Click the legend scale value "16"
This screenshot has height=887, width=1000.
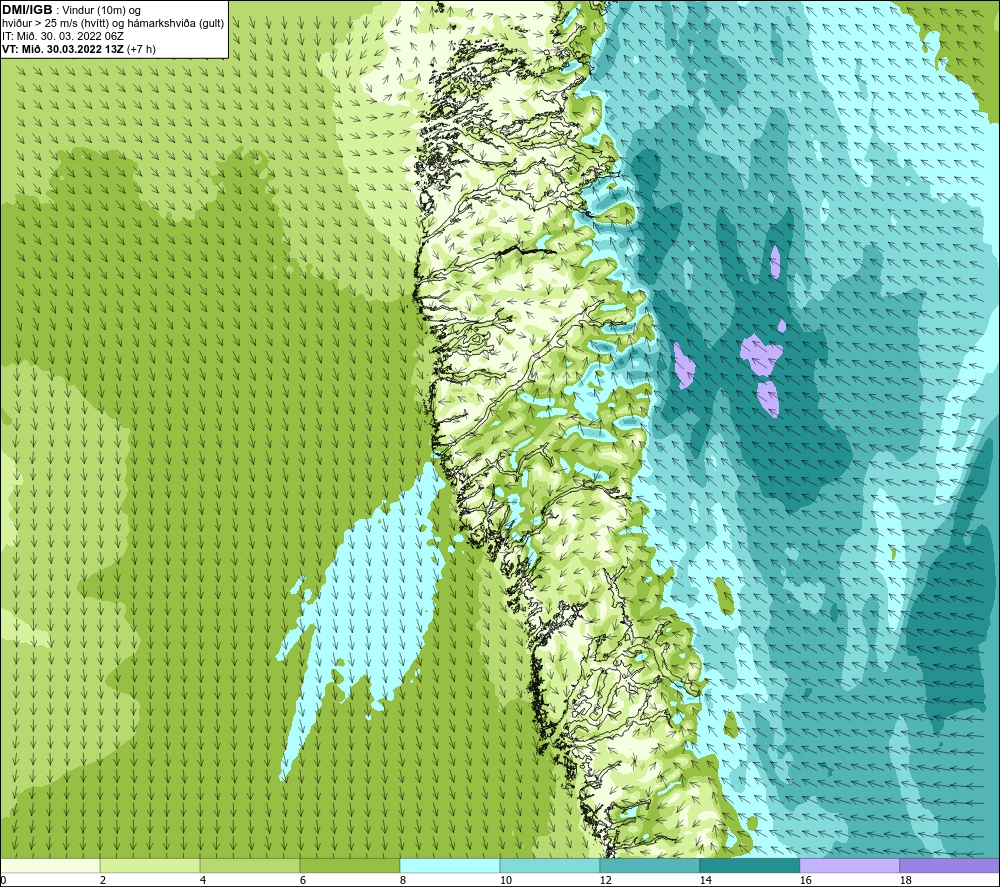[805, 881]
